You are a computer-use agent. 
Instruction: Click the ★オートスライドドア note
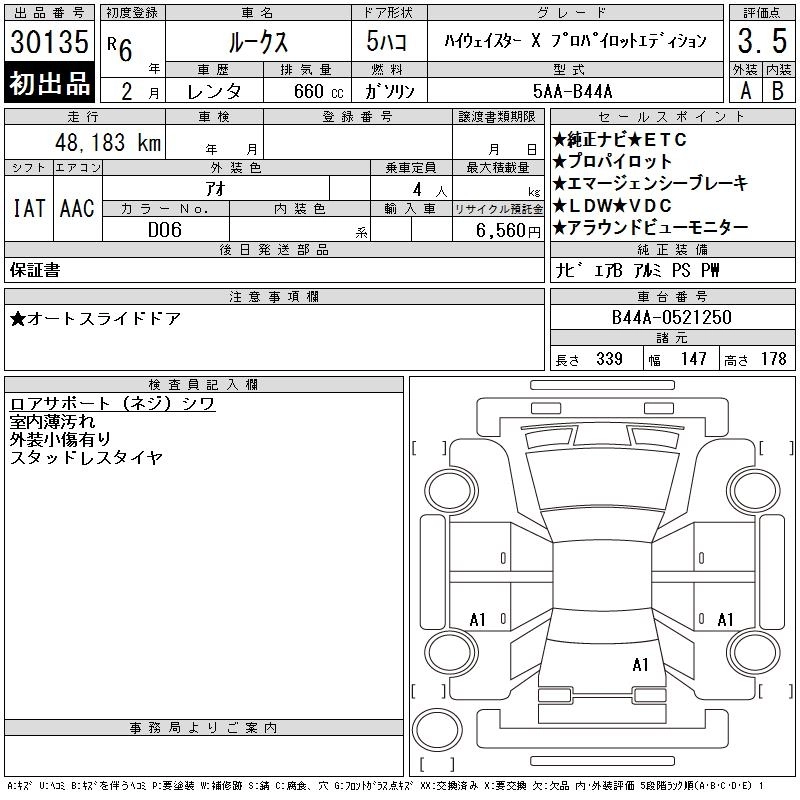tap(96, 319)
